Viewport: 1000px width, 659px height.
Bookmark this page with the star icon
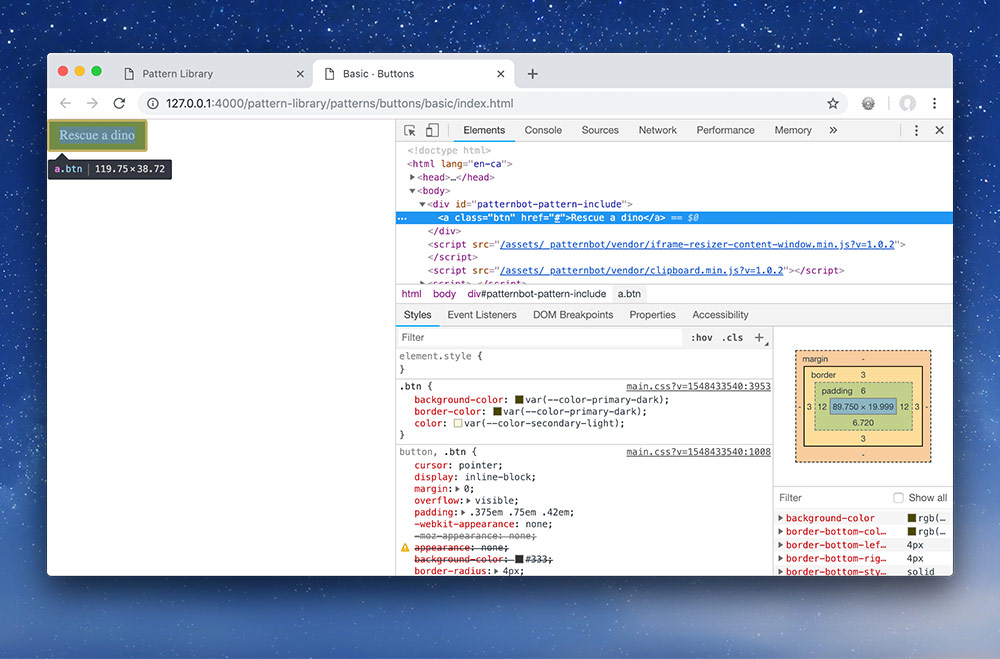(833, 103)
